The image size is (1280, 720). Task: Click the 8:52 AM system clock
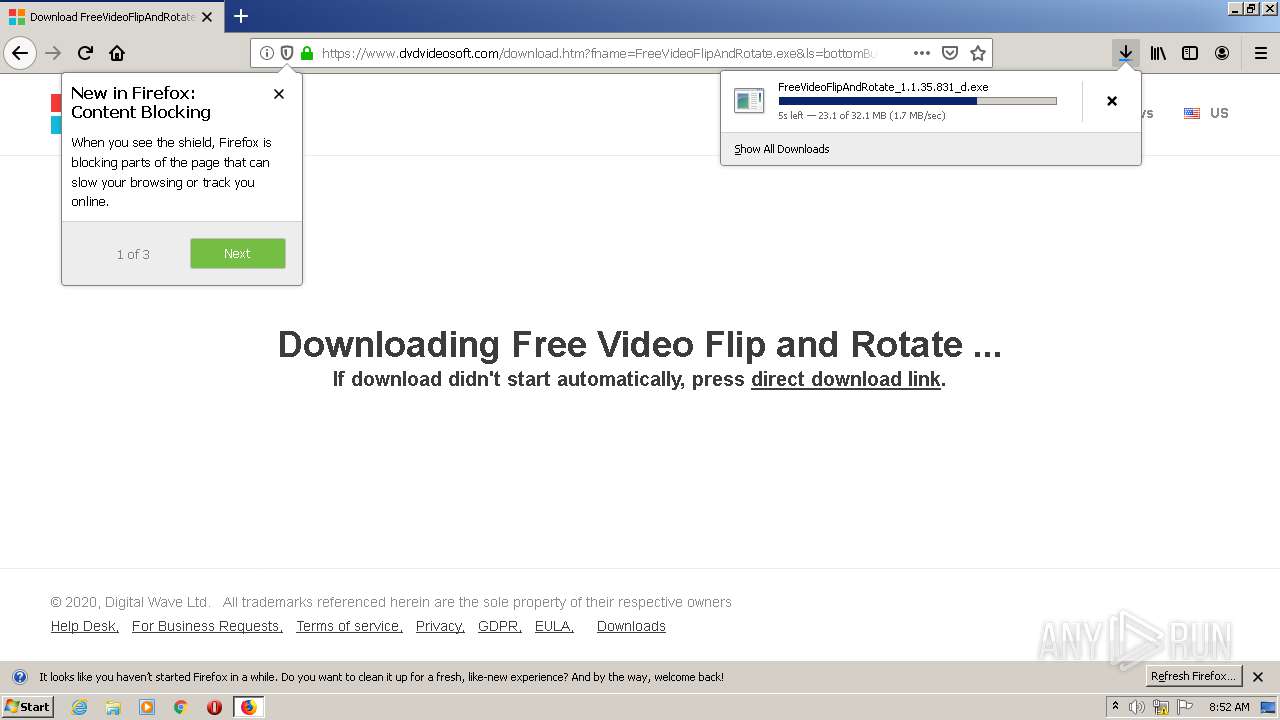click(1229, 707)
